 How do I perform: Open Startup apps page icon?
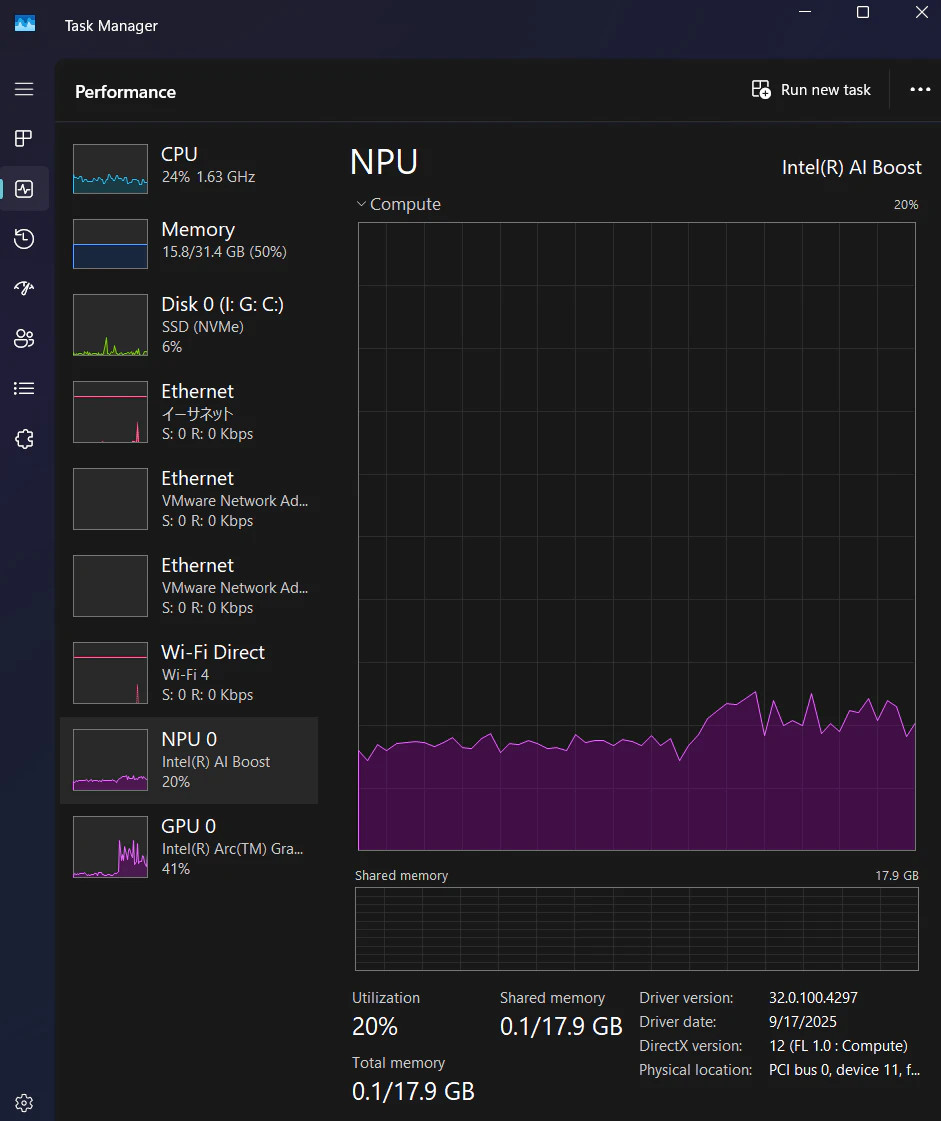point(24,288)
